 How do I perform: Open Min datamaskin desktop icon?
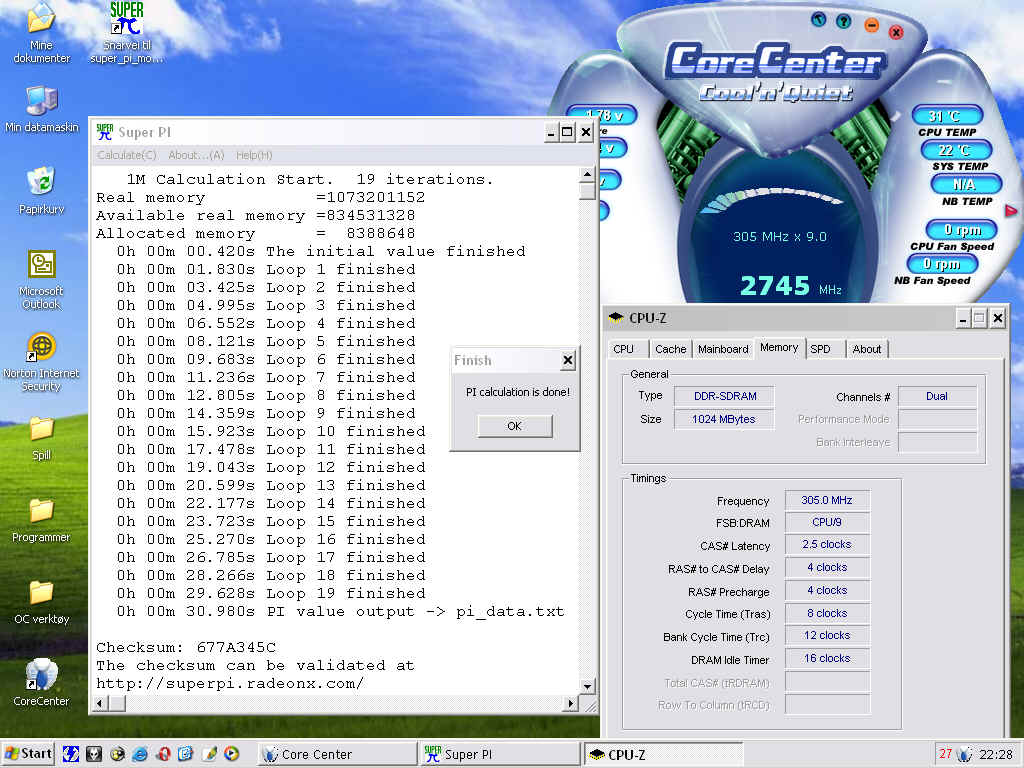click(x=41, y=109)
